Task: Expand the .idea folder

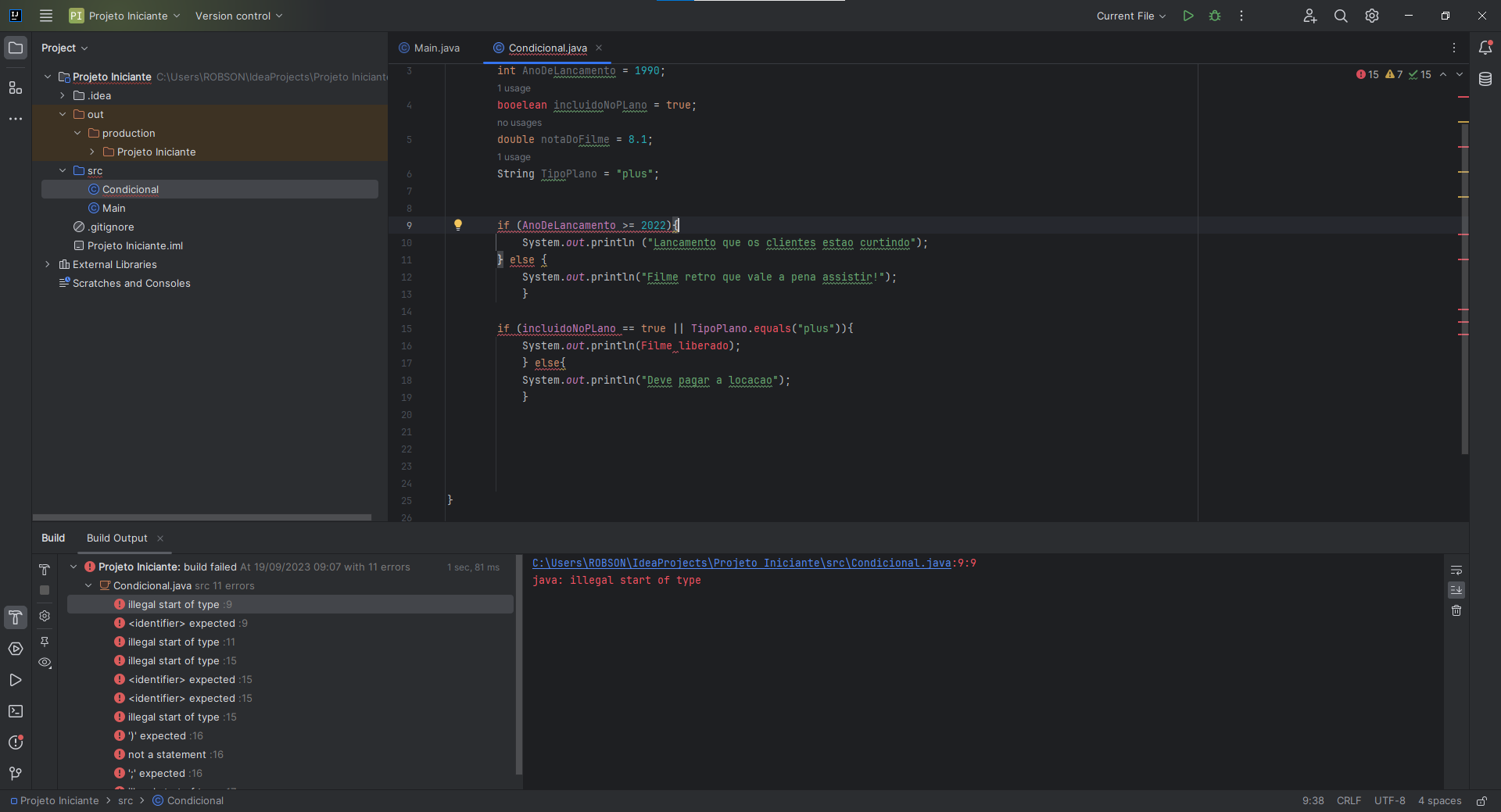Action: 63,95
